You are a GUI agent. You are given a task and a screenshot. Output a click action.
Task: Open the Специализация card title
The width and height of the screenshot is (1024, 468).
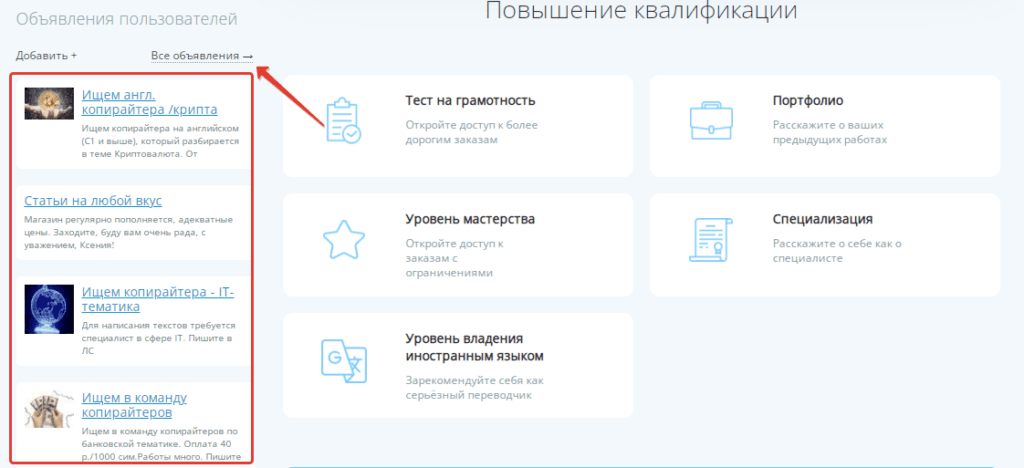tap(823, 219)
